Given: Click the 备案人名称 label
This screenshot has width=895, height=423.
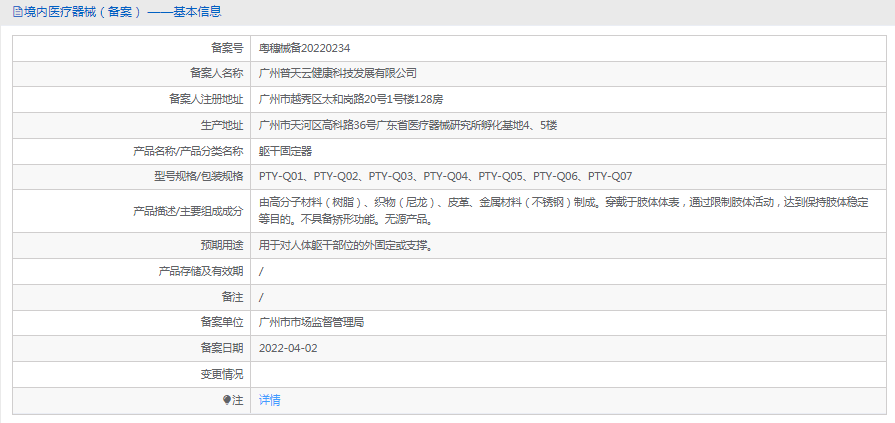Looking at the screenshot, I should point(216,74).
